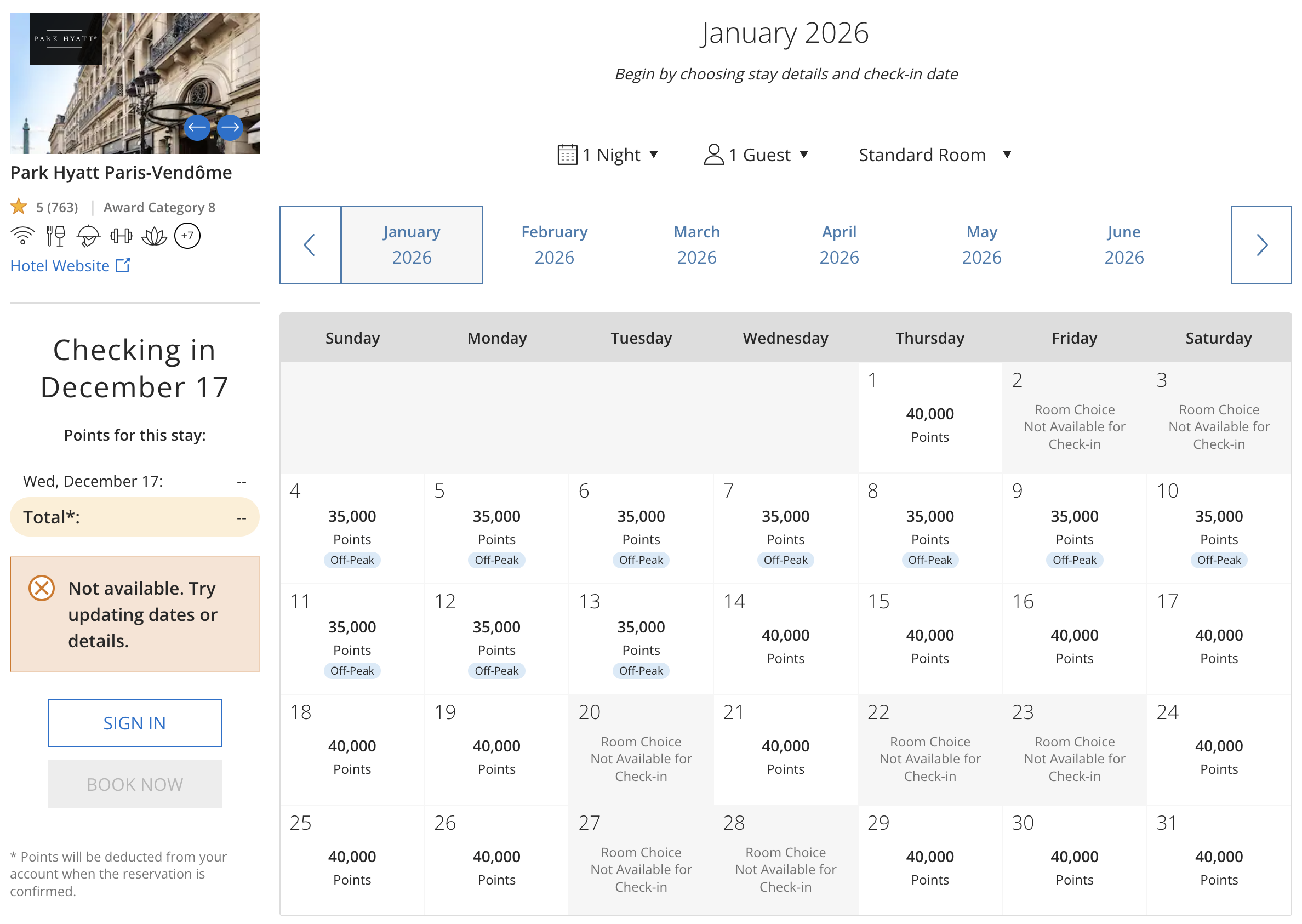Advance months with the right chevron
1302x924 pixels.
coord(1260,245)
